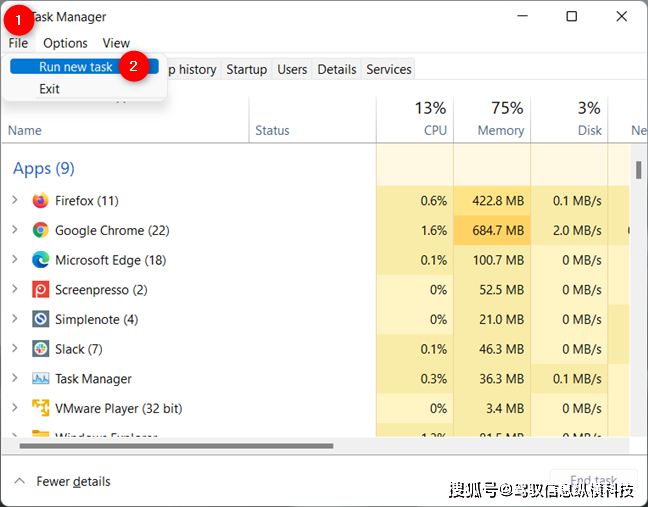The height and width of the screenshot is (507, 648).
Task: Select the Screenpresso (2) row name
Action: [x=101, y=290]
